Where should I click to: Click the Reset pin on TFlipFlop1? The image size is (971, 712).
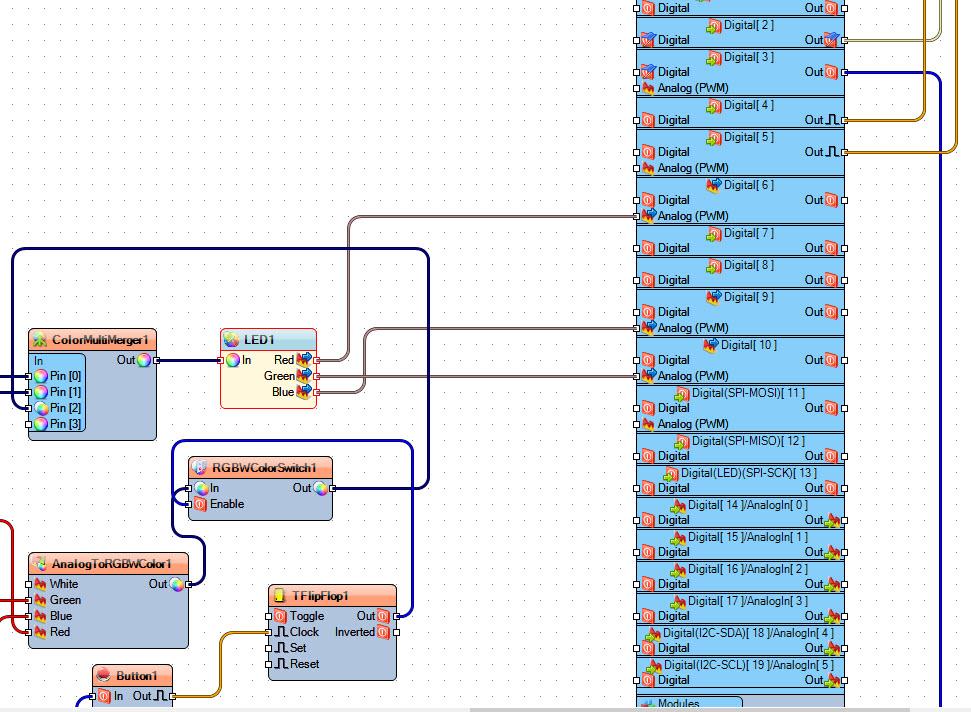point(268,664)
